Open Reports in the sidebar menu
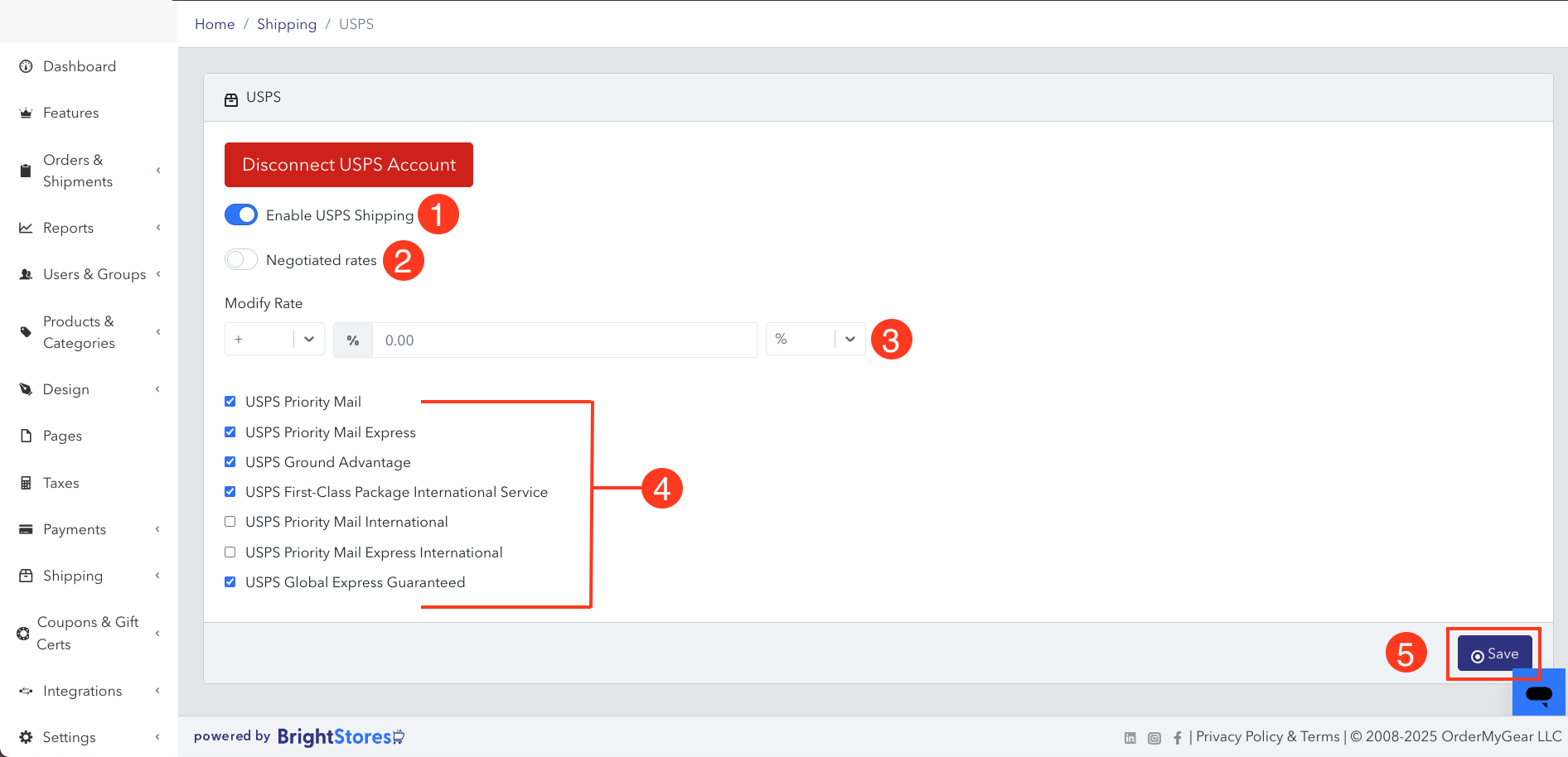Image resolution: width=1568 pixels, height=757 pixels. point(68,228)
